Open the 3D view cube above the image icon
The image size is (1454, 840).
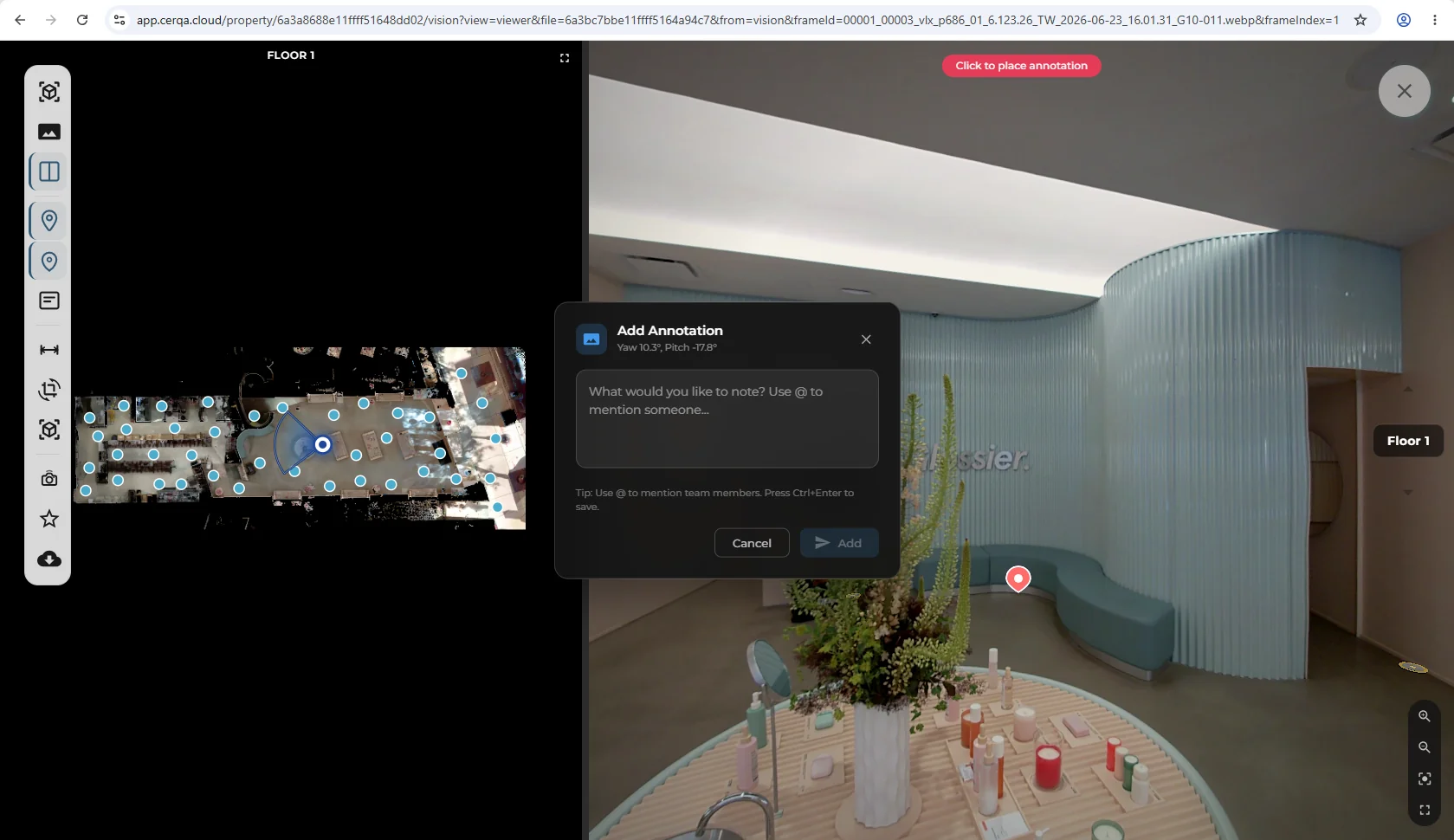pos(49,92)
